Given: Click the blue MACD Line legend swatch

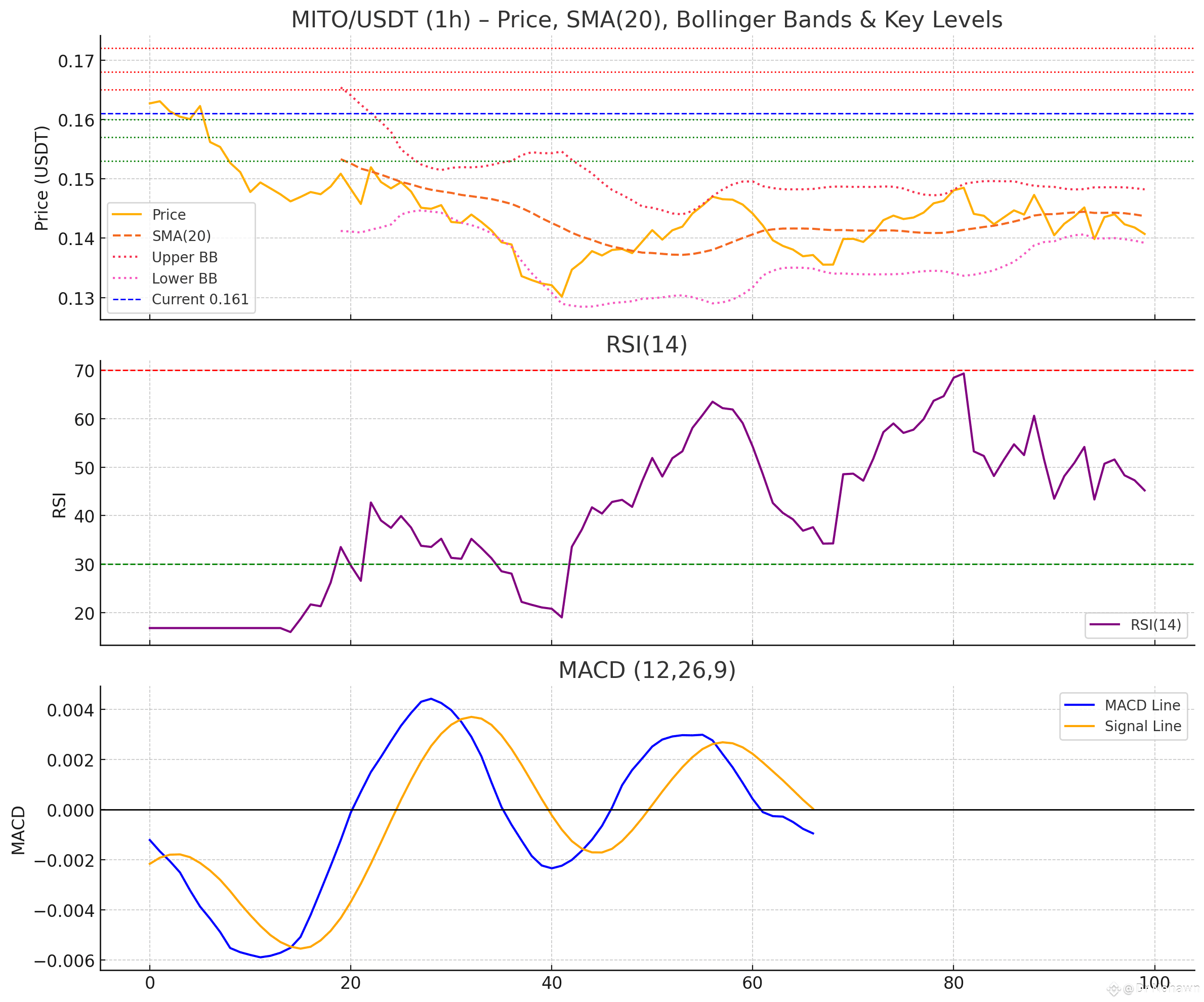Looking at the screenshot, I should click(1079, 705).
